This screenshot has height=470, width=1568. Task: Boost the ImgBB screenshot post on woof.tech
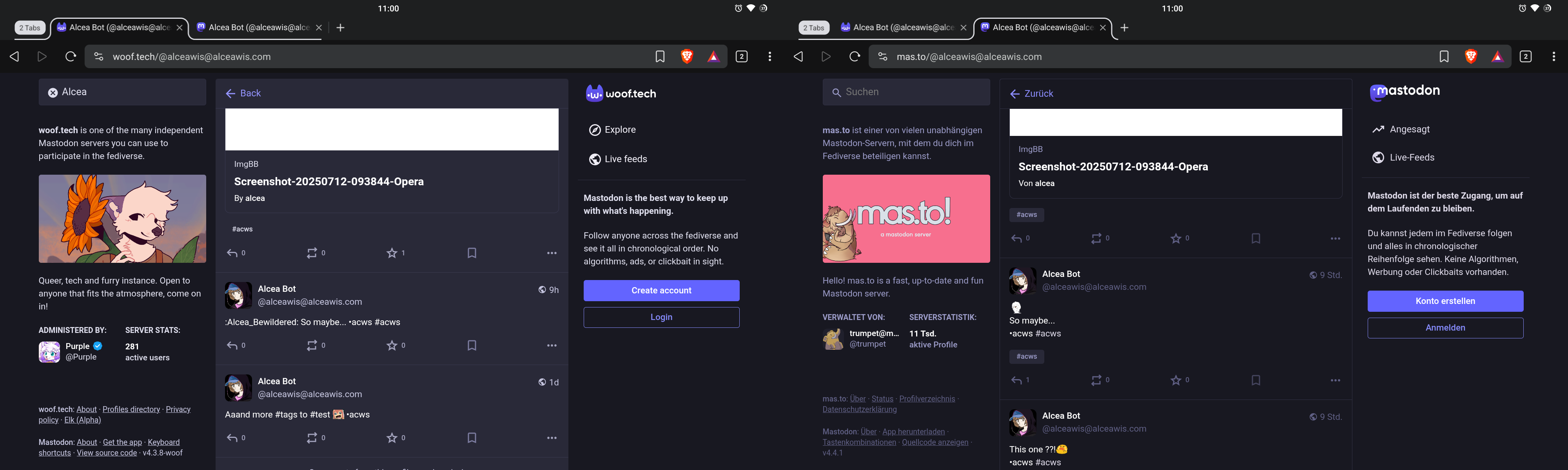(312, 253)
